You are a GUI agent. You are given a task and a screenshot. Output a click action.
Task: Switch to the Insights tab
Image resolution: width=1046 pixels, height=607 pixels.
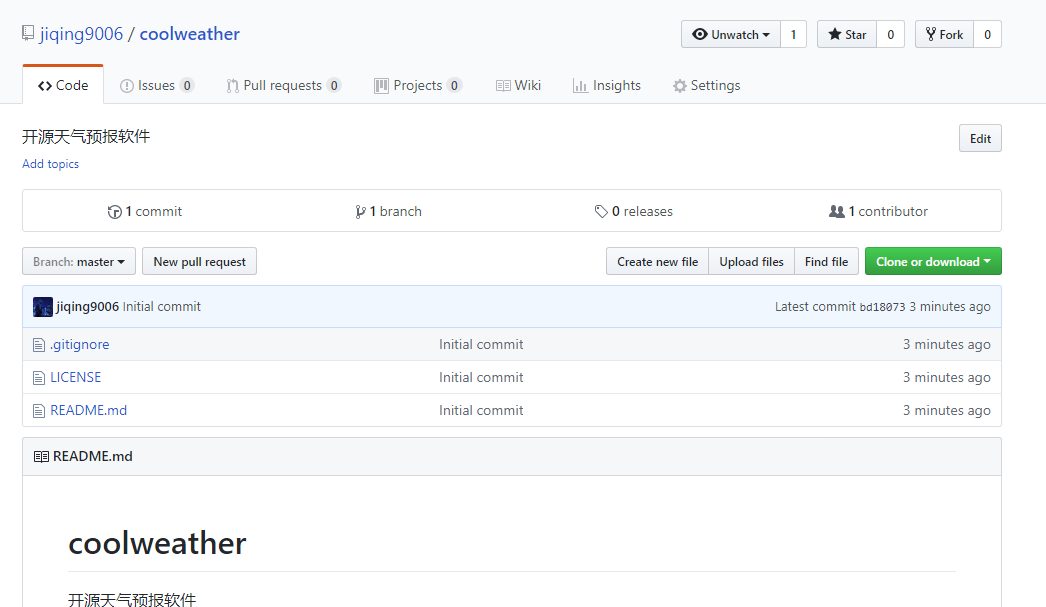point(607,85)
